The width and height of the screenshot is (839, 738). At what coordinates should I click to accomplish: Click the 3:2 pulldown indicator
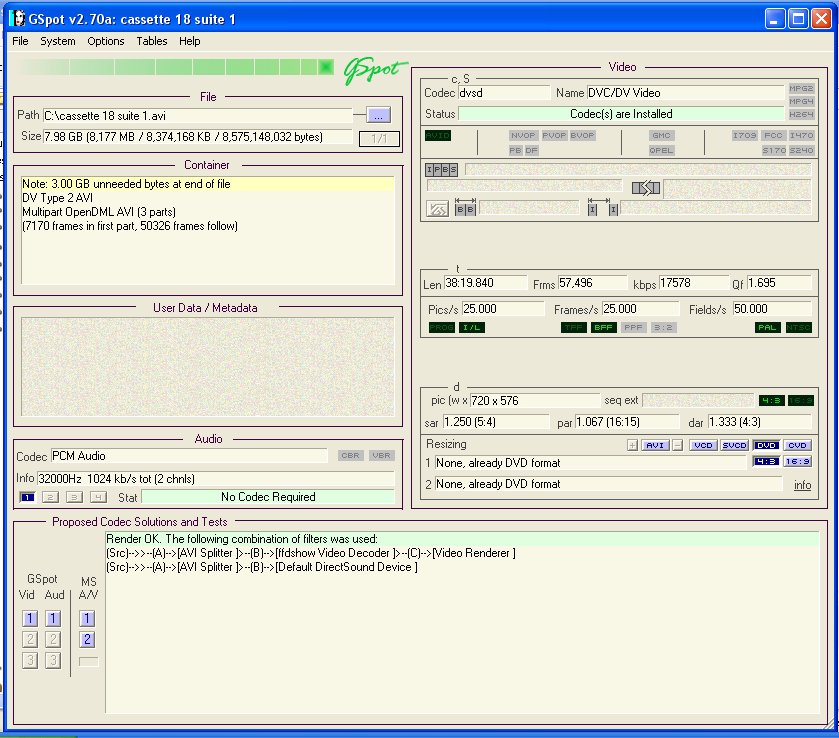663,328
